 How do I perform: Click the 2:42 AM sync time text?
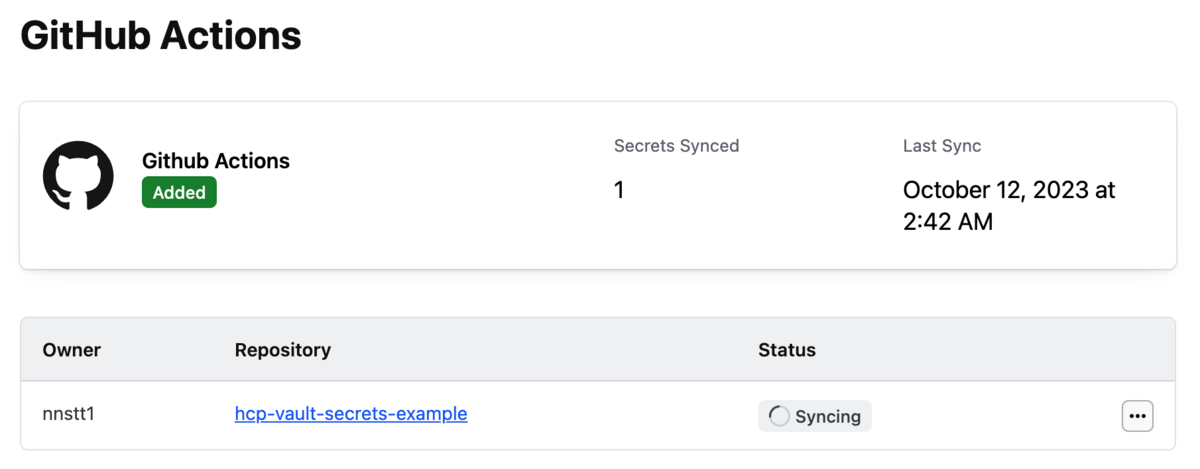tap(948, 222)
